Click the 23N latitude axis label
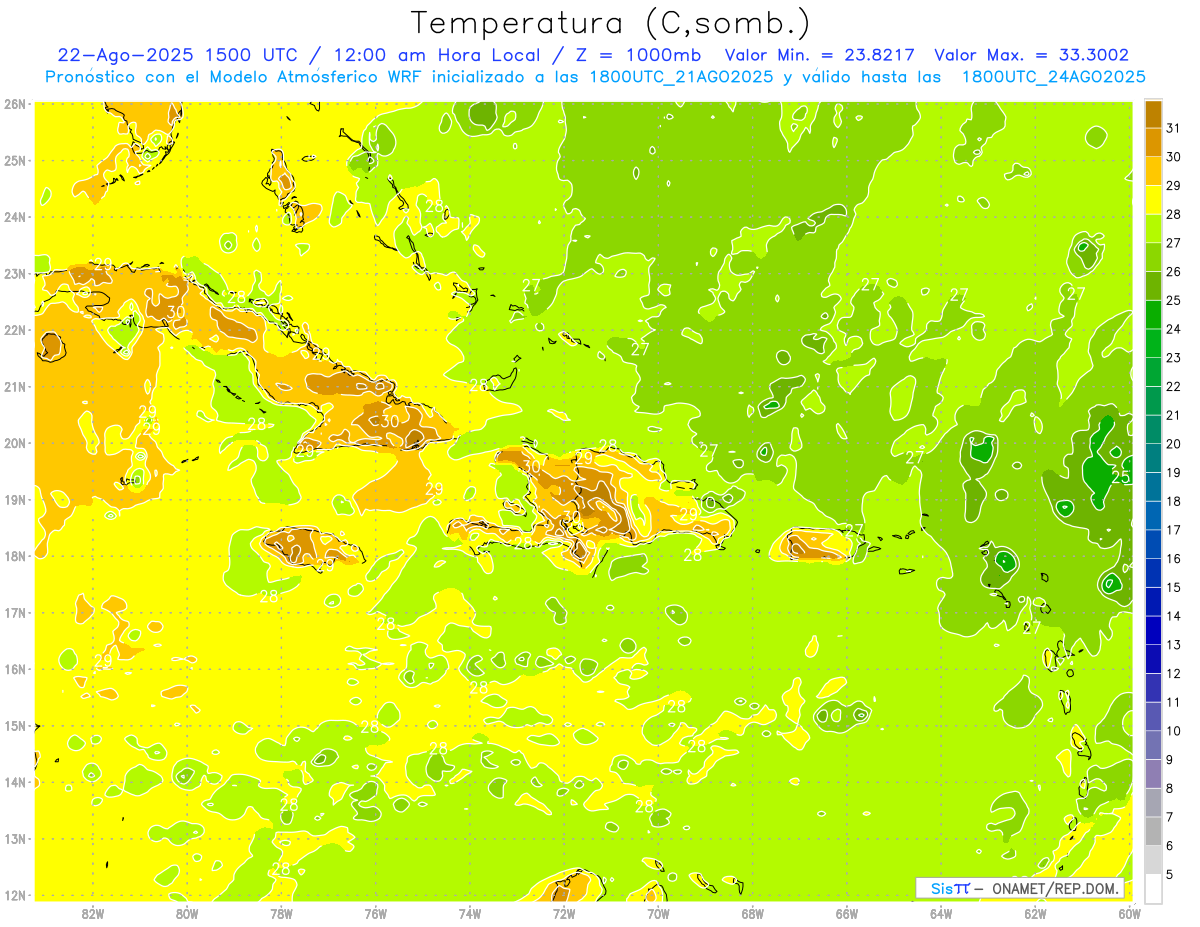This screenshot has width=1200, height=927. coord(15,273)
